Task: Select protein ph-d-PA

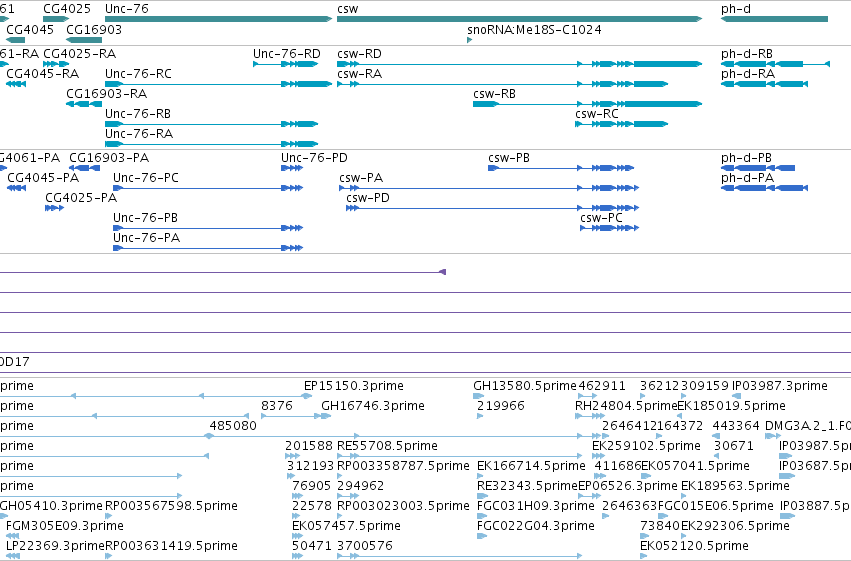Action: pos(764,188)
